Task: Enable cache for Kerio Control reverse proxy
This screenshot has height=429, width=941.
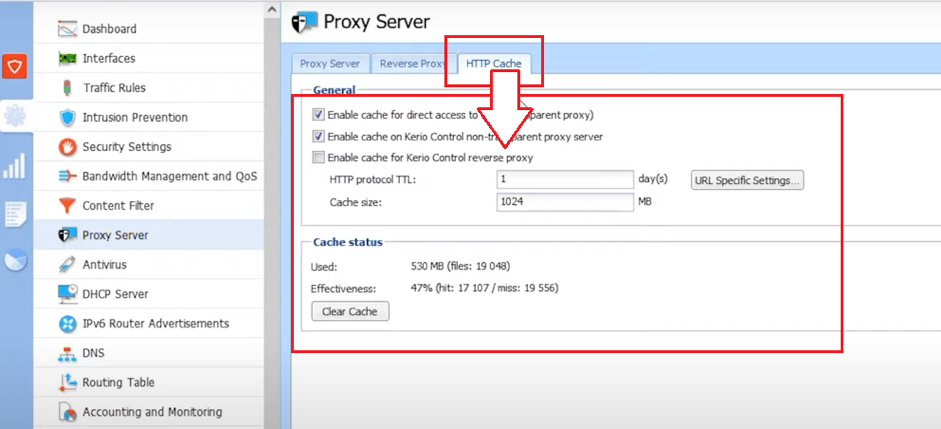Action: pos(318,158)
